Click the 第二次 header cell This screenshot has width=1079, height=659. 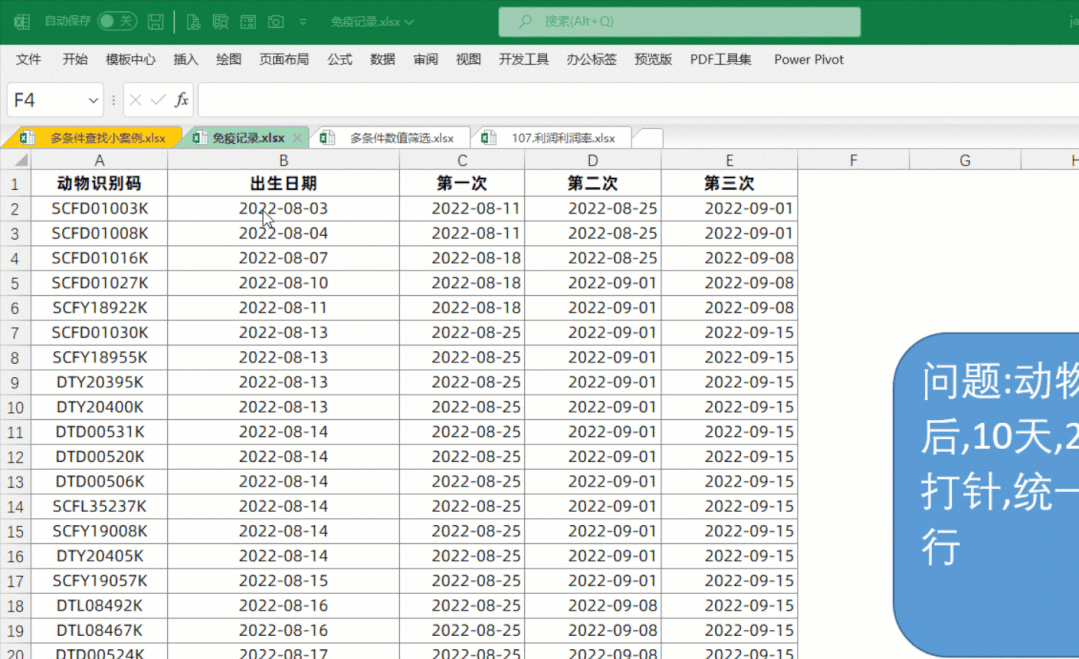[x=592, y=183]
